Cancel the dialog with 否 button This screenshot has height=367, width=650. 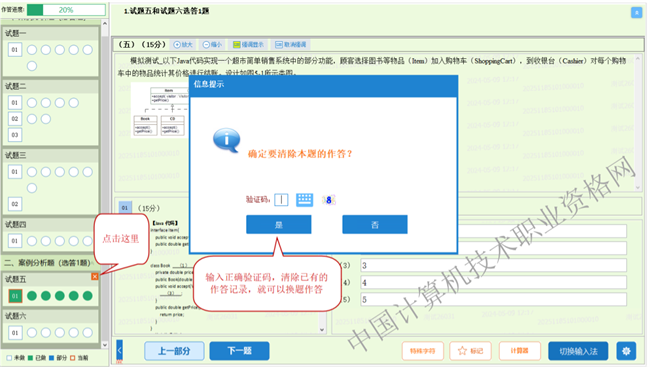coord(375,224)
